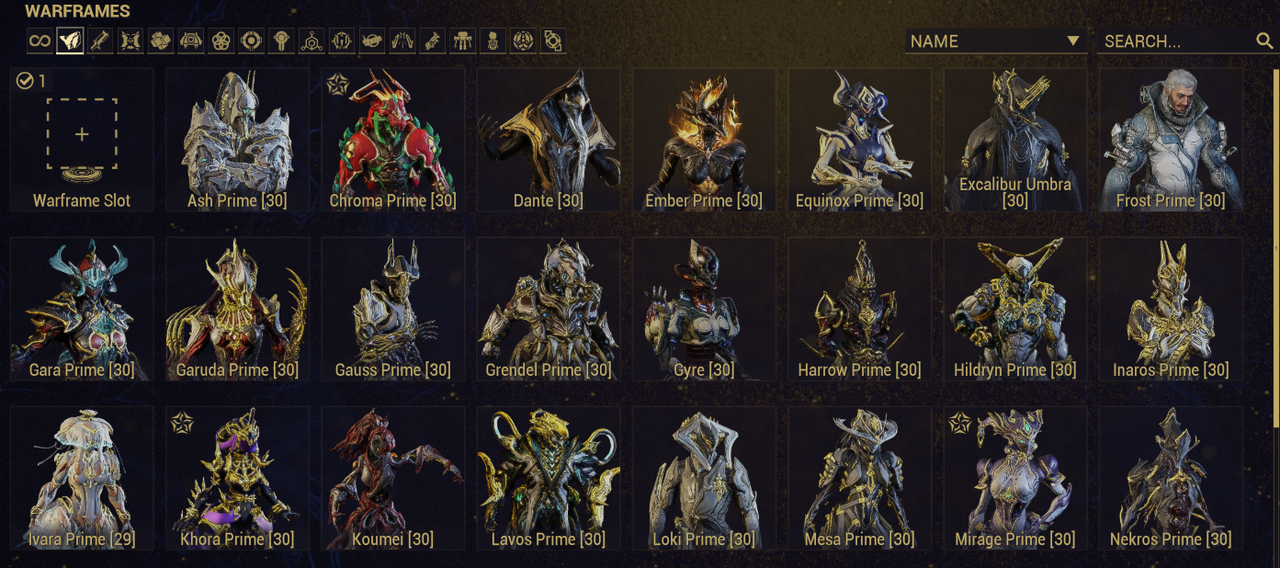Select the interlocking rings flower filter icon
Viewport: 1280px width, 568px height.
click(x=221, y=41)
